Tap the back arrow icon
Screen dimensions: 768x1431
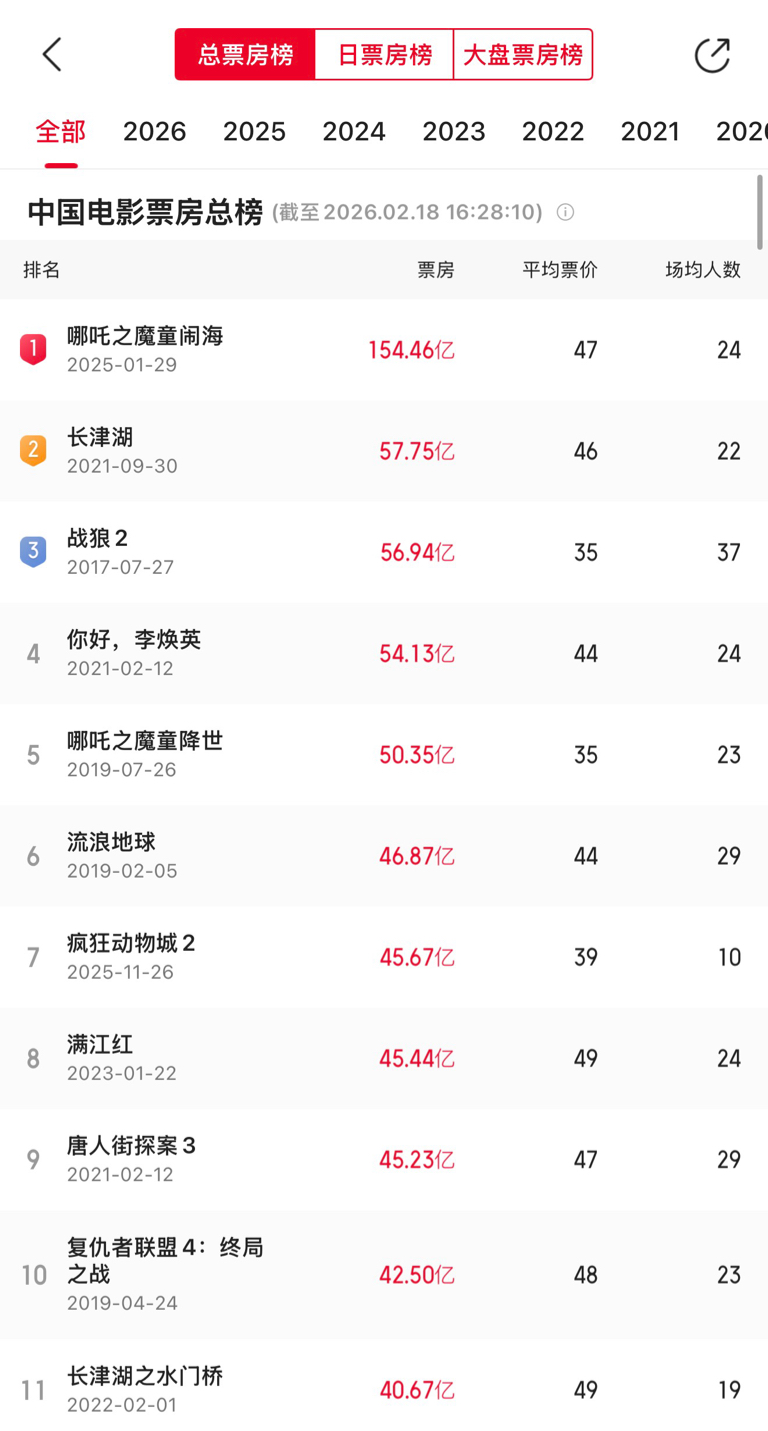(x=53, y=55)
